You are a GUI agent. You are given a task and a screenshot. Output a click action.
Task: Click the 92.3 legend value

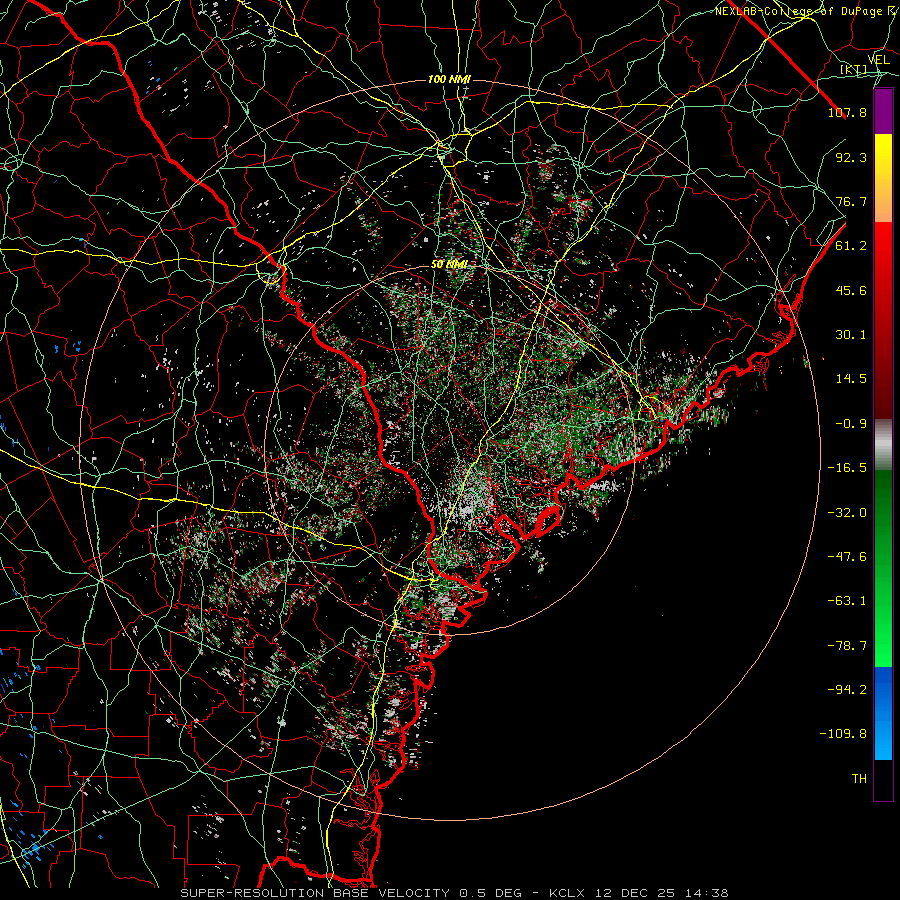pyautogui.click(x=851, y=157)
